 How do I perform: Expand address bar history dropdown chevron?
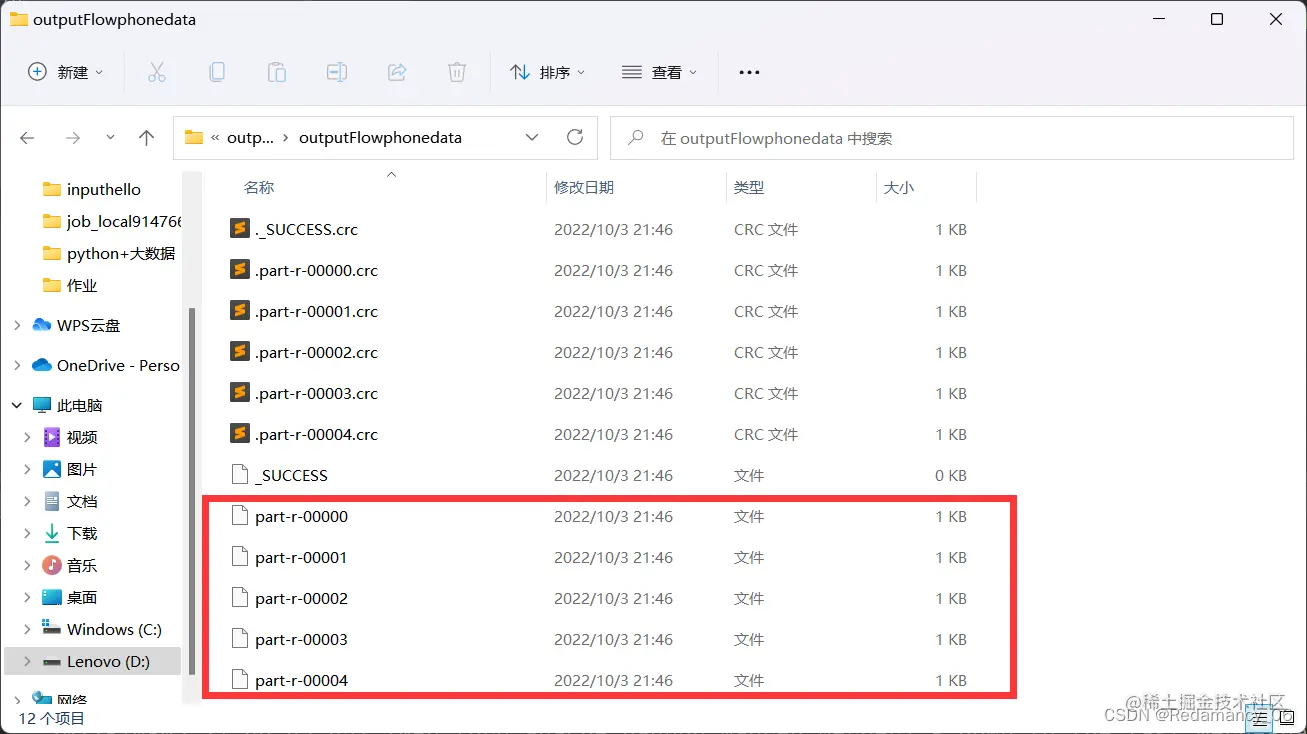[532, 137]
